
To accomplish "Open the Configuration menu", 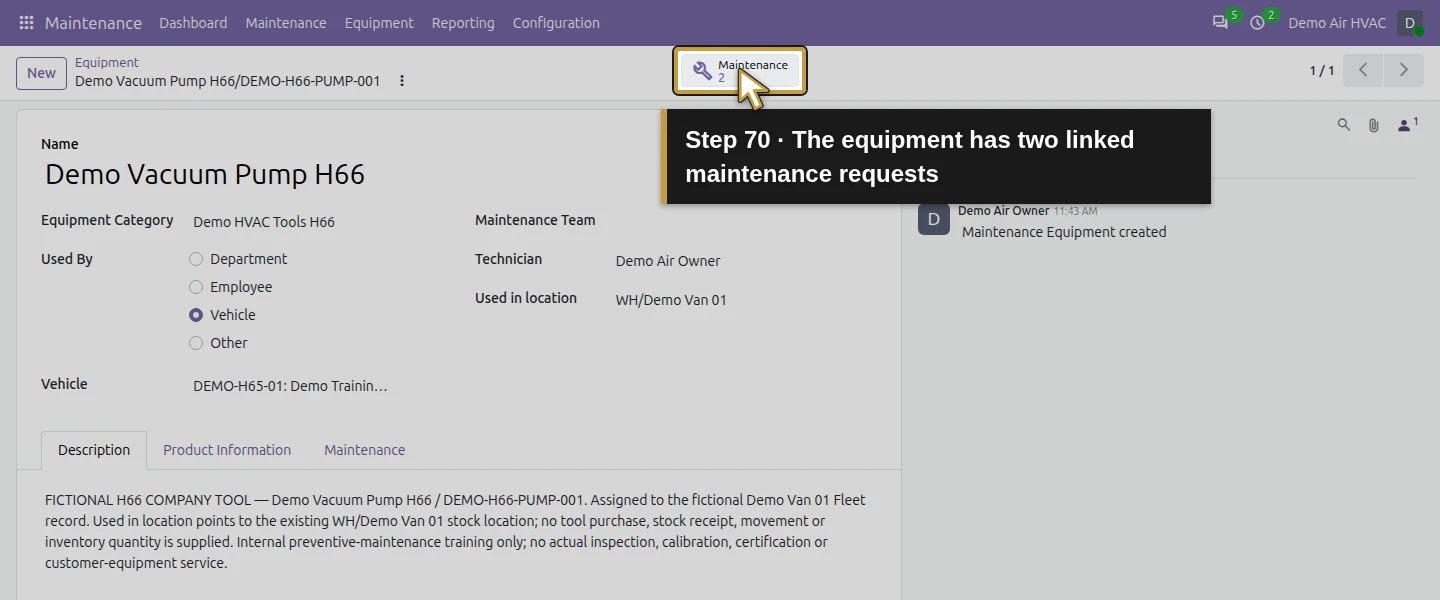I will pyautogui.click(x=556, y=22).
